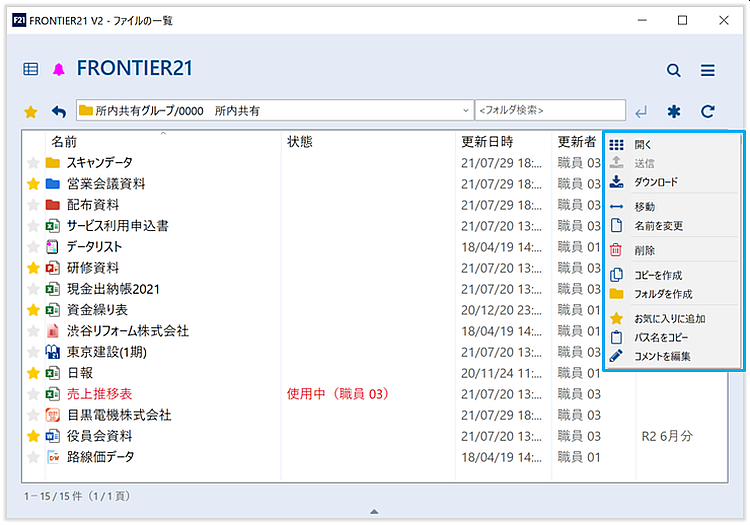Open the search magnifier icon
Screen dimensions: 750x525
tap(674, 70)
